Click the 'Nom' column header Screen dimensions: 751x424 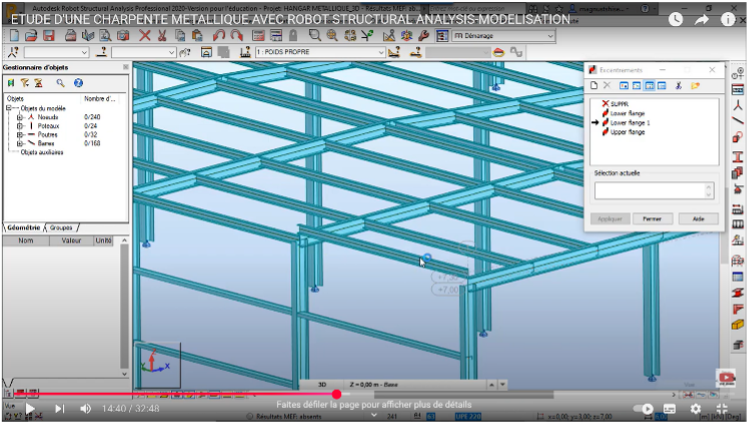click(x=26, y=241)
